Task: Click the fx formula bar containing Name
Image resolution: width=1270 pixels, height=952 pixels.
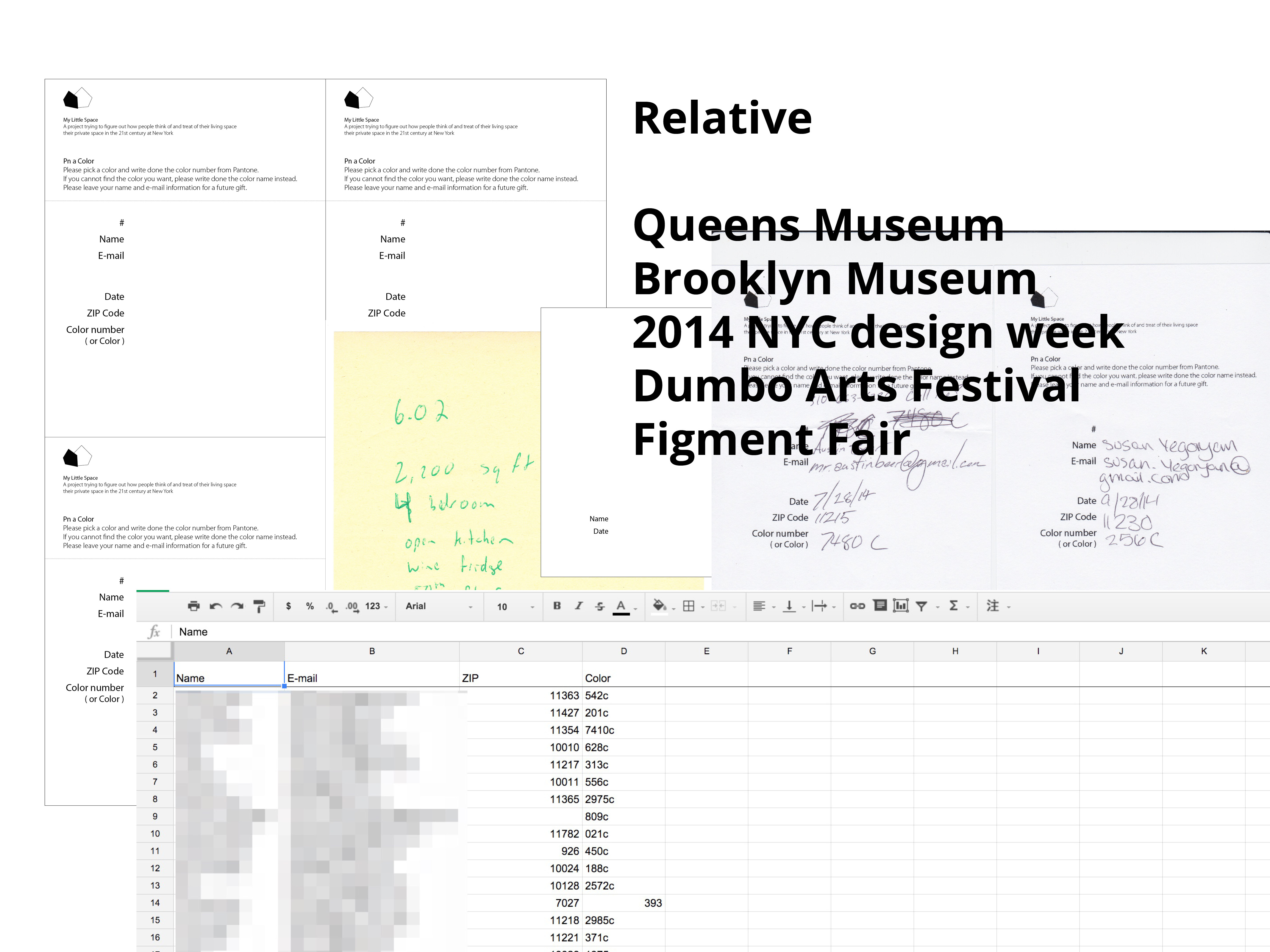Action: [721, 632]
